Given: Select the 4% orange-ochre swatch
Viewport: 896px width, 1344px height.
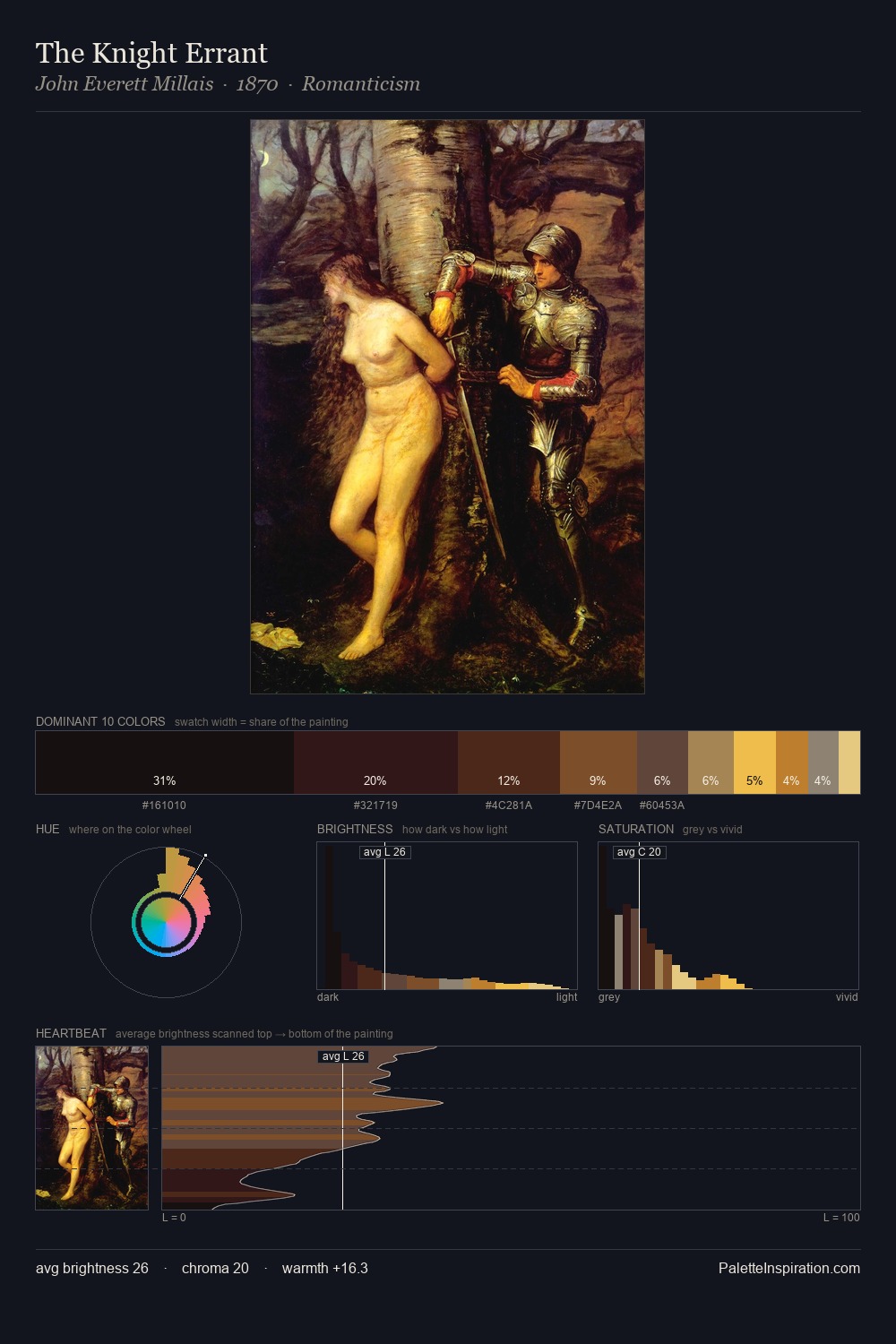Looking at the screenshot, I should point(792,762).
